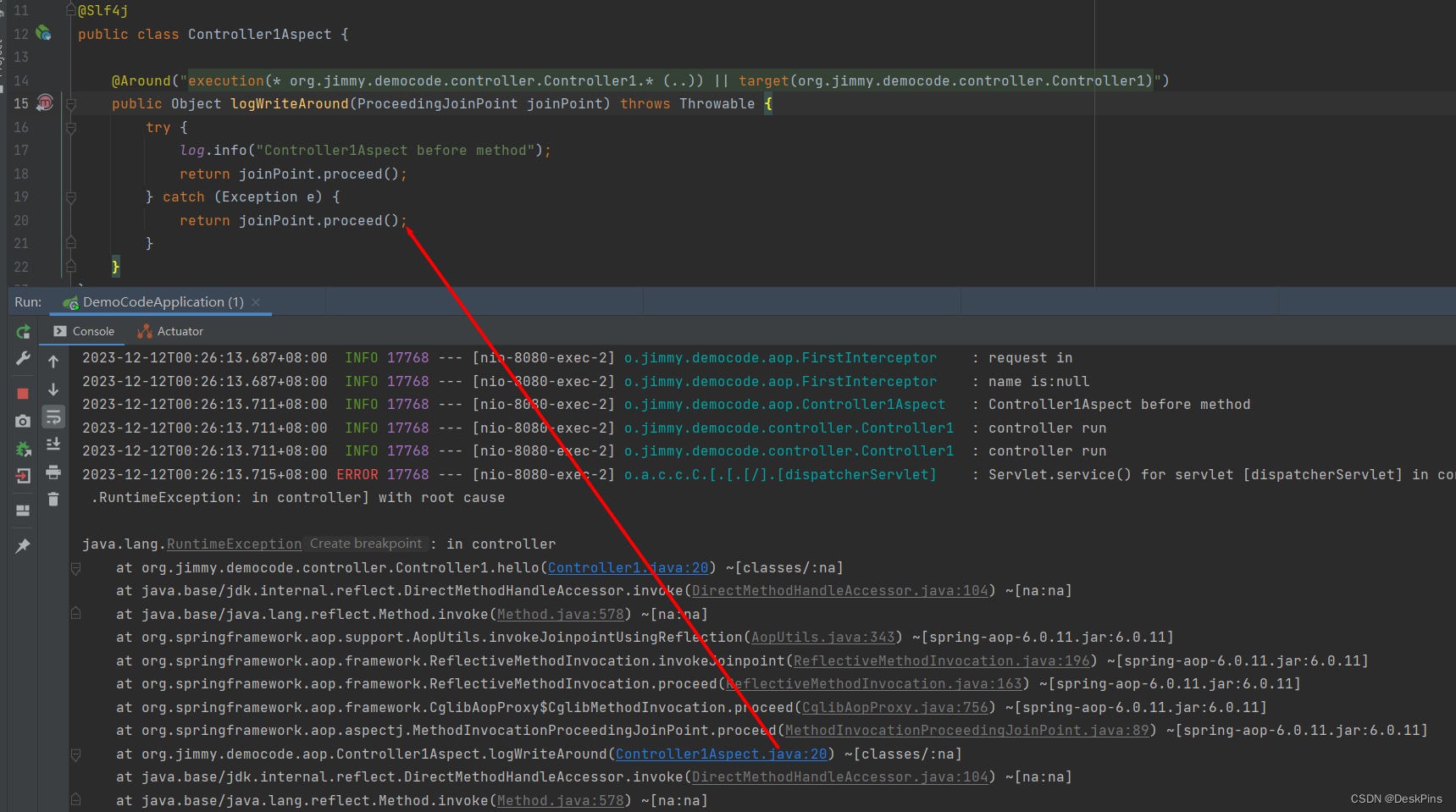
Task: Open CglibAopProxy.java:756 link
Action: click(894, 708)
